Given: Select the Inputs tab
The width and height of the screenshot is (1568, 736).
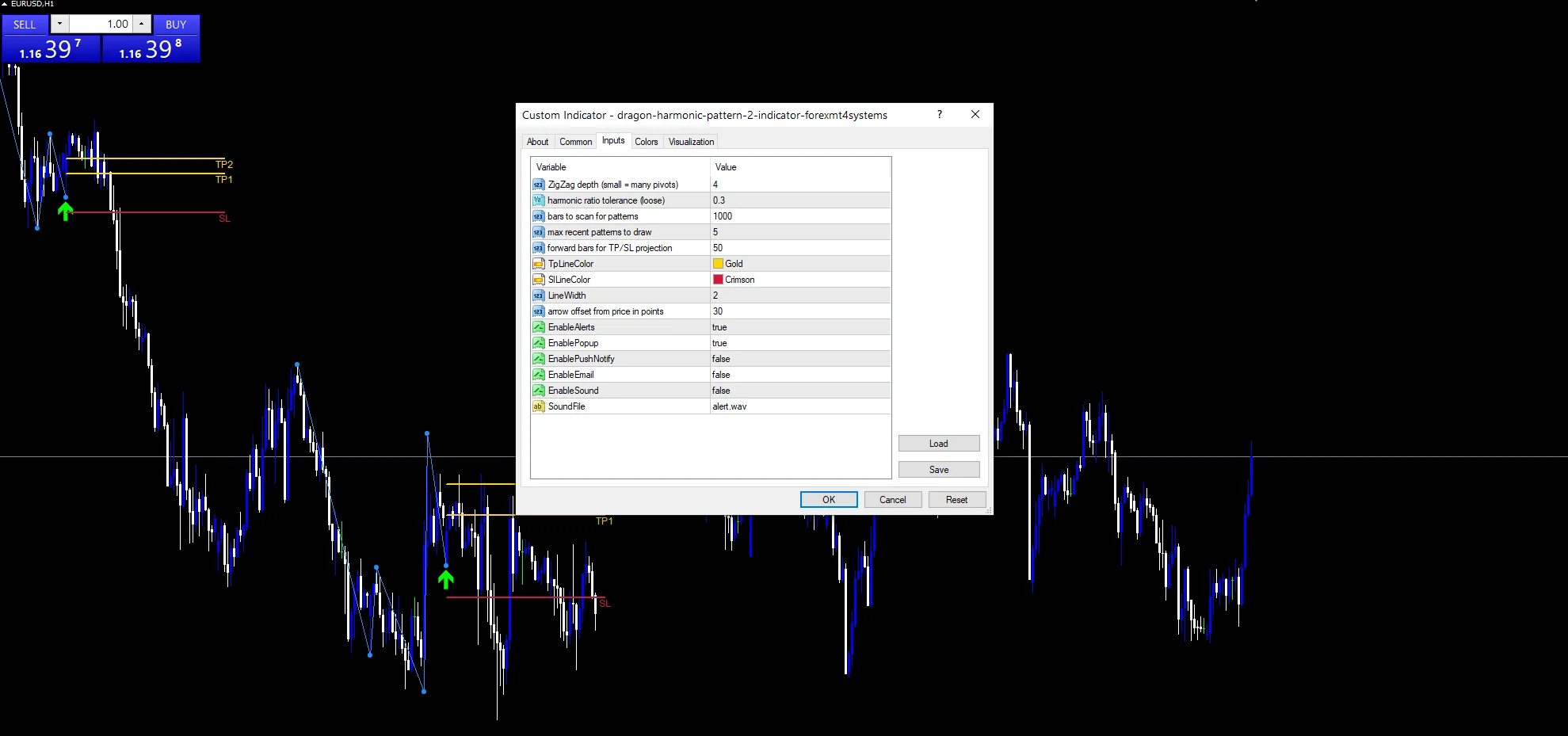Looking at the screenshot, I should 613,140.
